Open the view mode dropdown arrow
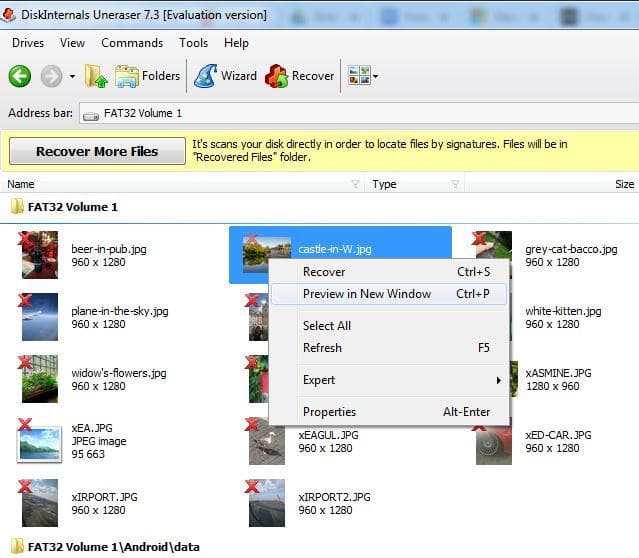This screenshot has width=639, height=558. 375,77
